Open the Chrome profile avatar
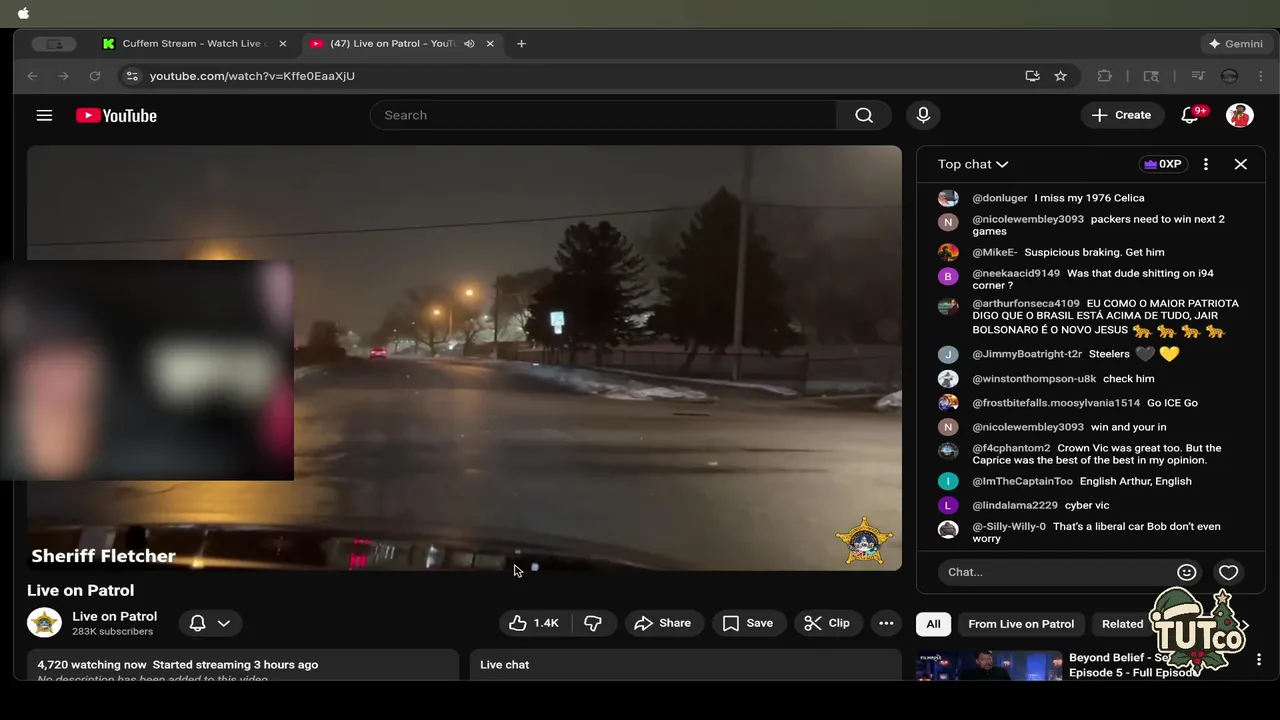1280x720 pixels. (1230, 76)
